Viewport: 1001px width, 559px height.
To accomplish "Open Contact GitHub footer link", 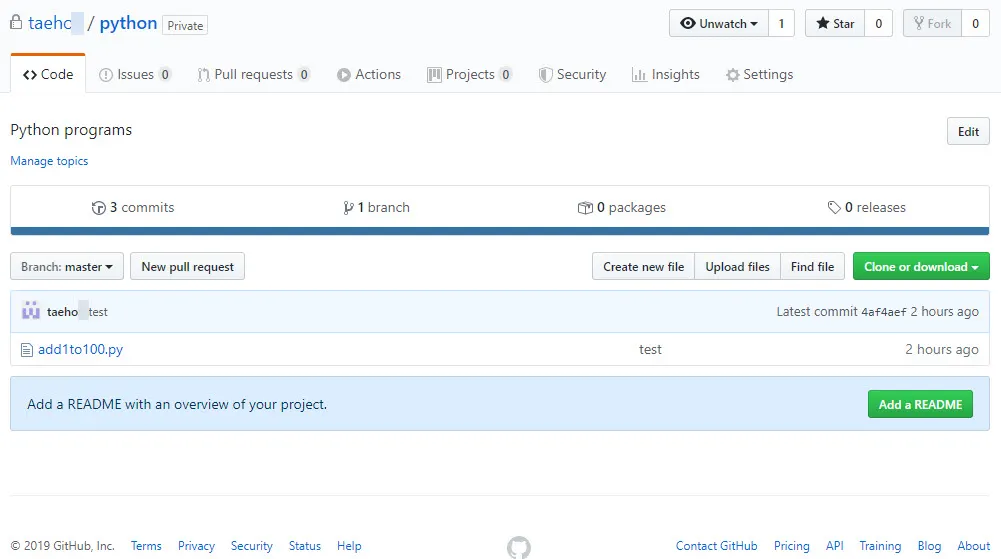I will coord(716,546).
